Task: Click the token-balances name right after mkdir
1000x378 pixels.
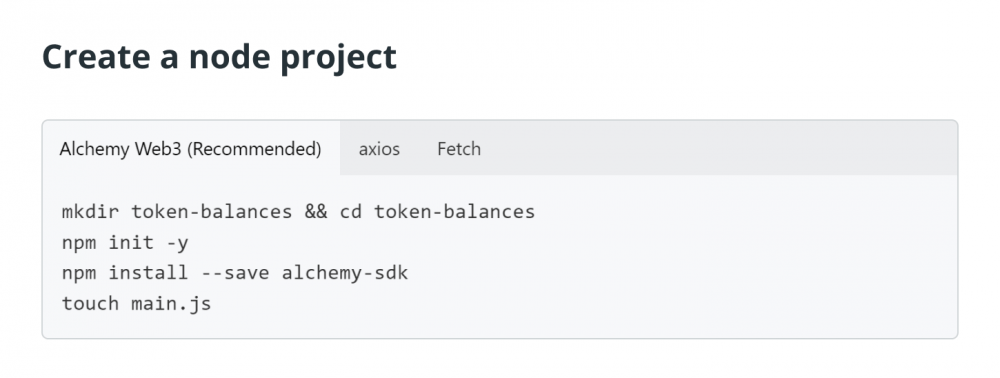Action: pyautogui.click(x=212, y=212)
